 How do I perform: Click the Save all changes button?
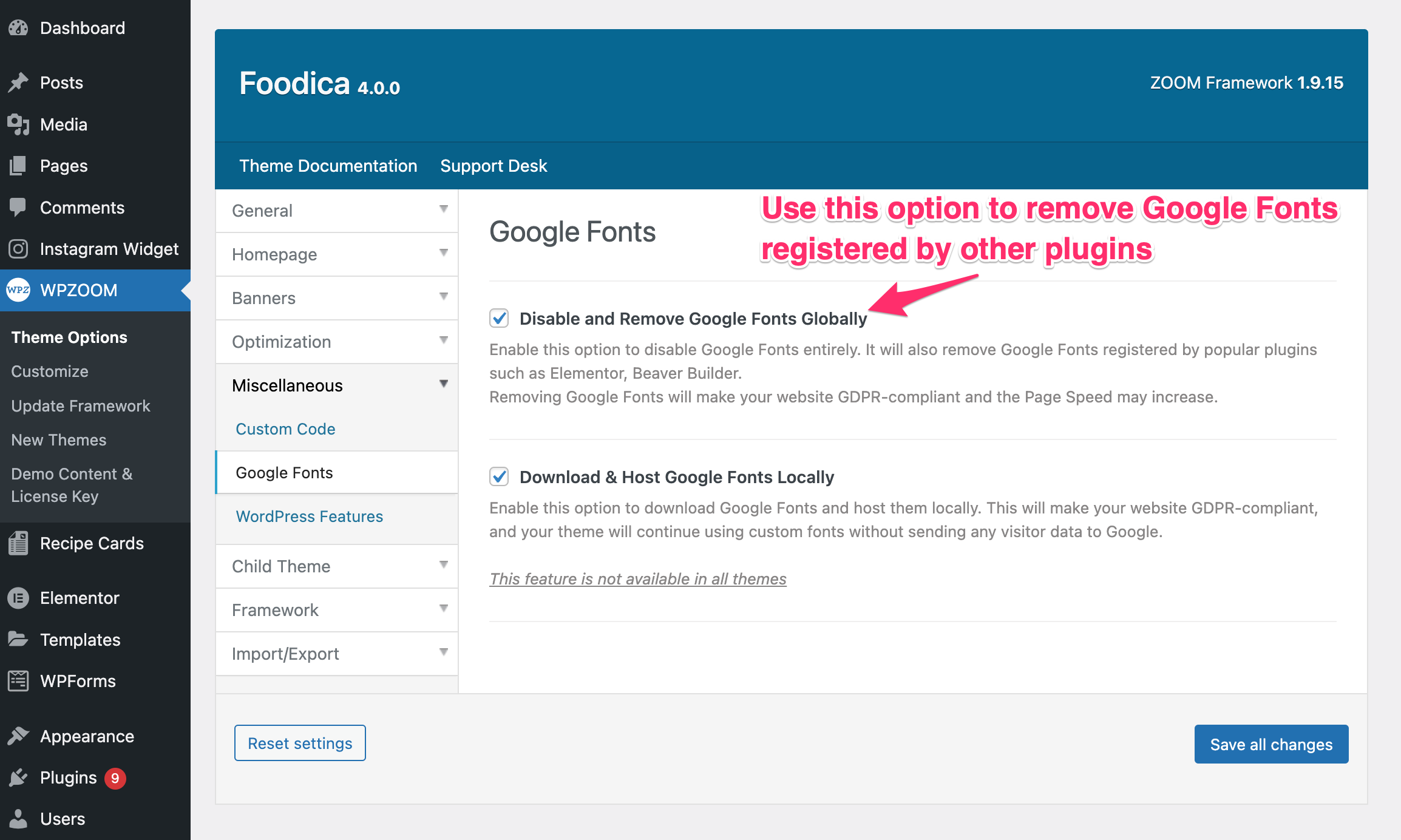click(1271, 744)
